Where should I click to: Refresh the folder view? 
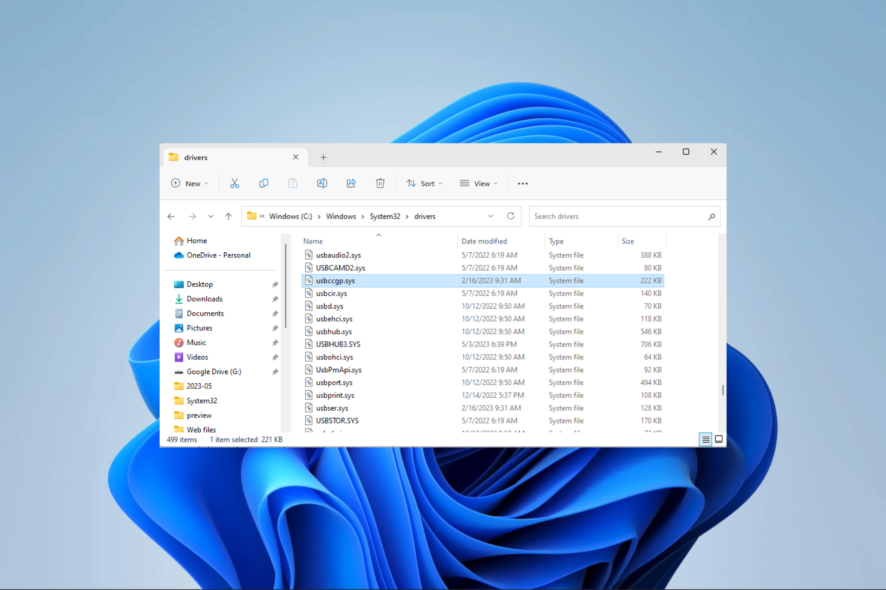coord(510,216)
